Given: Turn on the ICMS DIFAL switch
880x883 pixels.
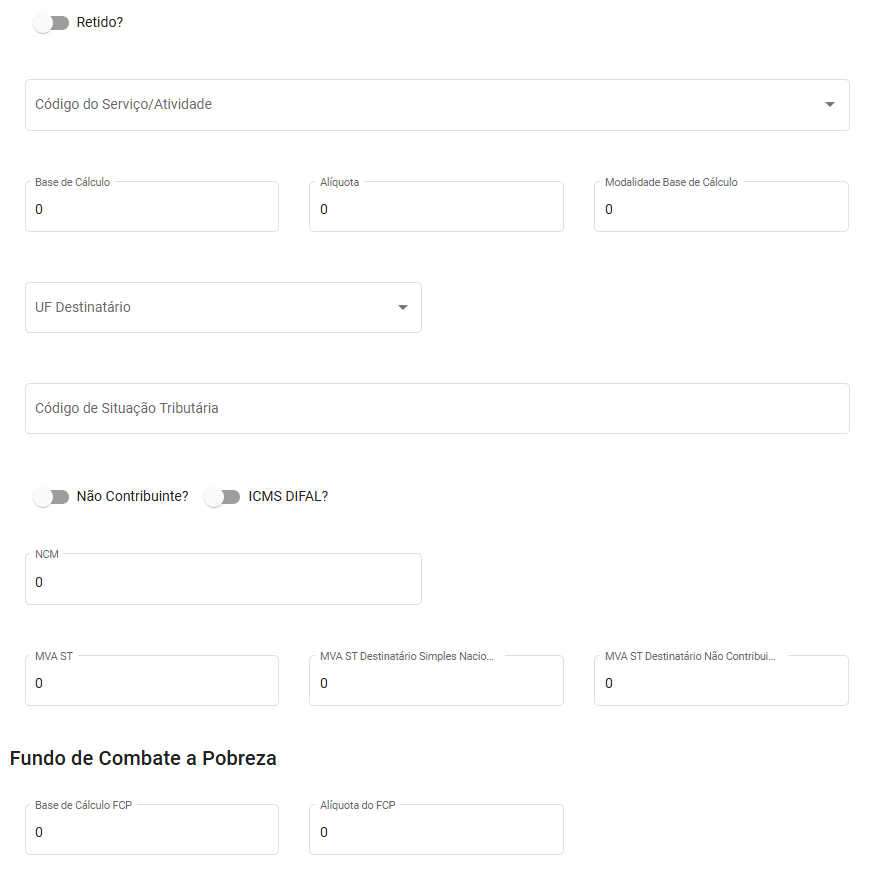Looking at the screenshot, I should [x=222, y=497].
